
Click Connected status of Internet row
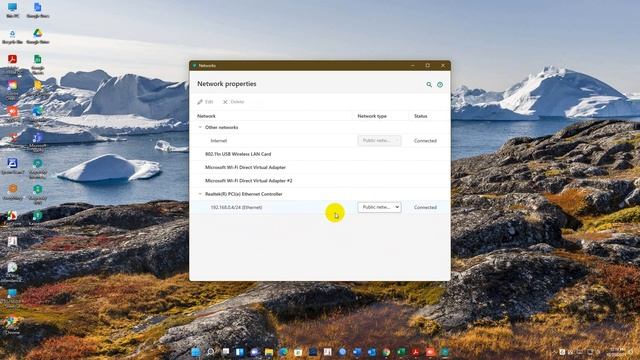(x=425, y=140)
